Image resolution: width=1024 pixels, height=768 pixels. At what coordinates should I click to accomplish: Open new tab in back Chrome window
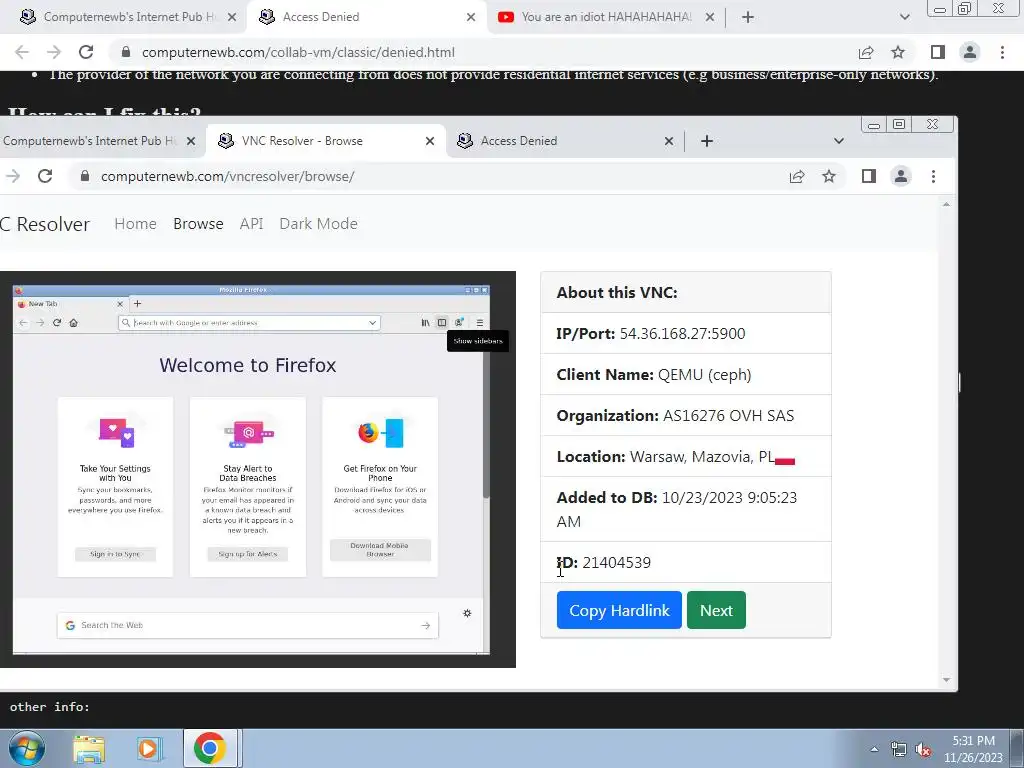(748, 17)
